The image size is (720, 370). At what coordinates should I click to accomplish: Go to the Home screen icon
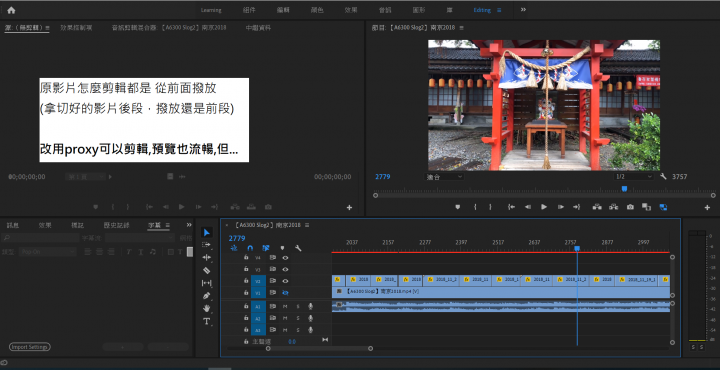tap(11, 10)
